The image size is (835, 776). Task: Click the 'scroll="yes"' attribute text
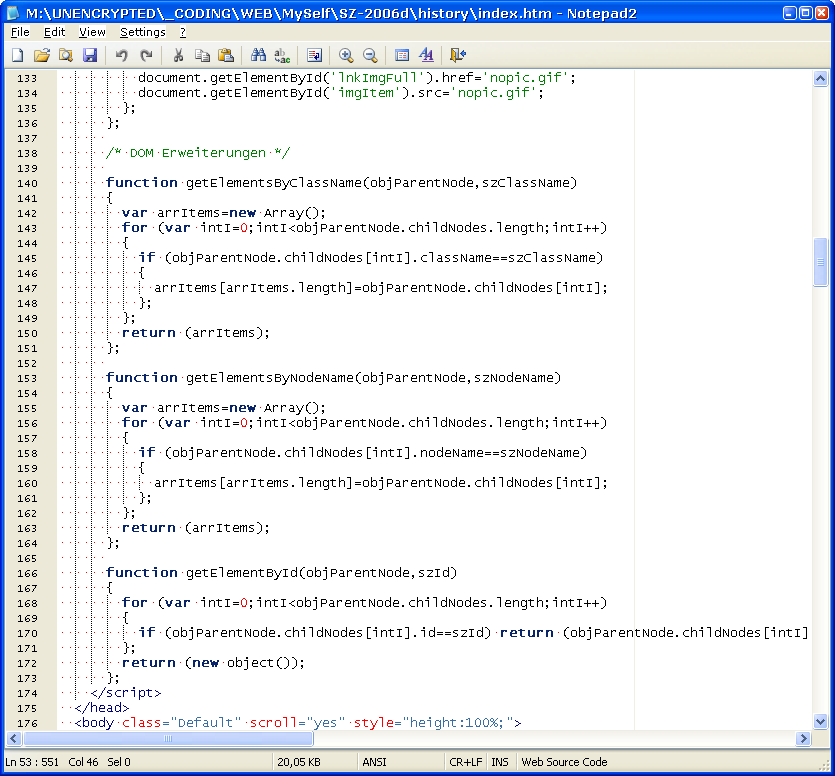tap(297, 722)
